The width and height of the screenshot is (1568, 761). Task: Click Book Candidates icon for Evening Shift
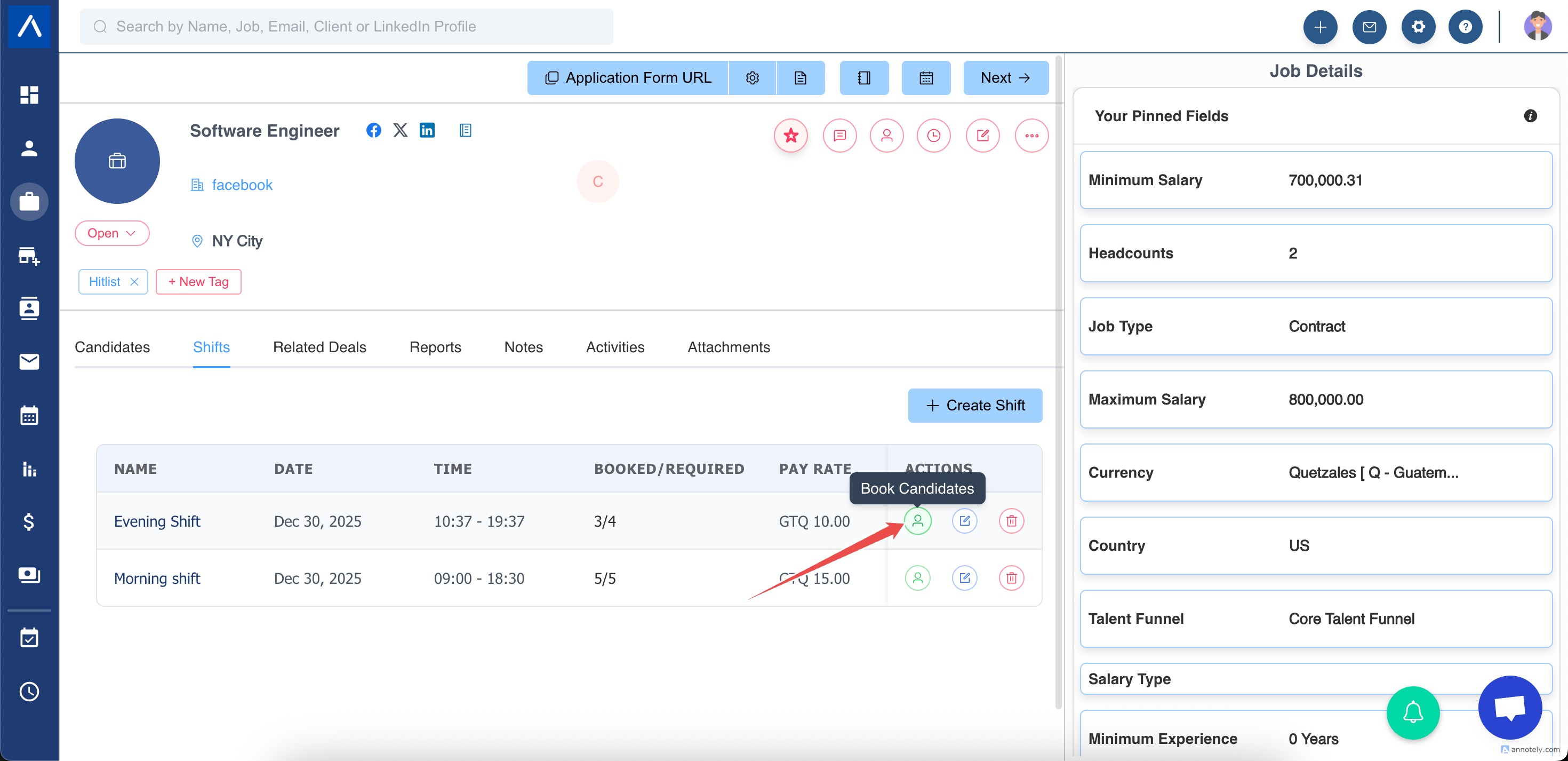click(917, 521)
